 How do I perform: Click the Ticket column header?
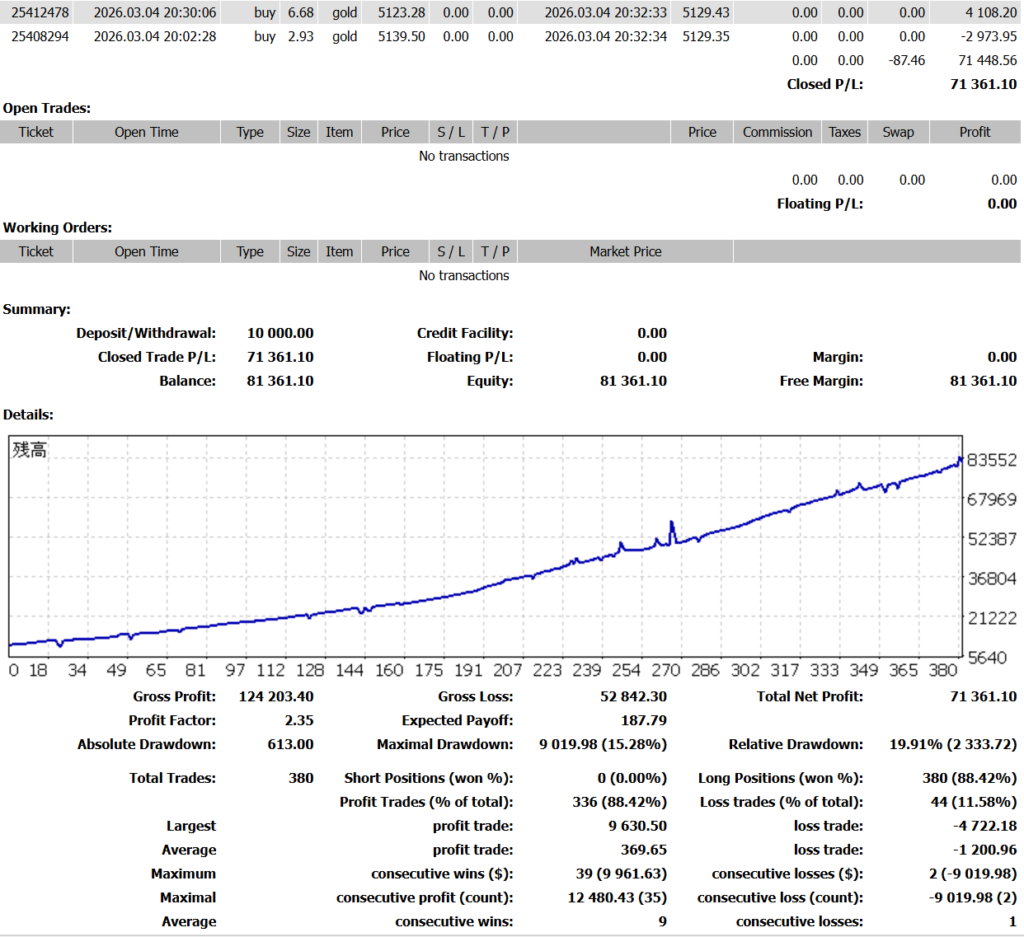[36, 131]
